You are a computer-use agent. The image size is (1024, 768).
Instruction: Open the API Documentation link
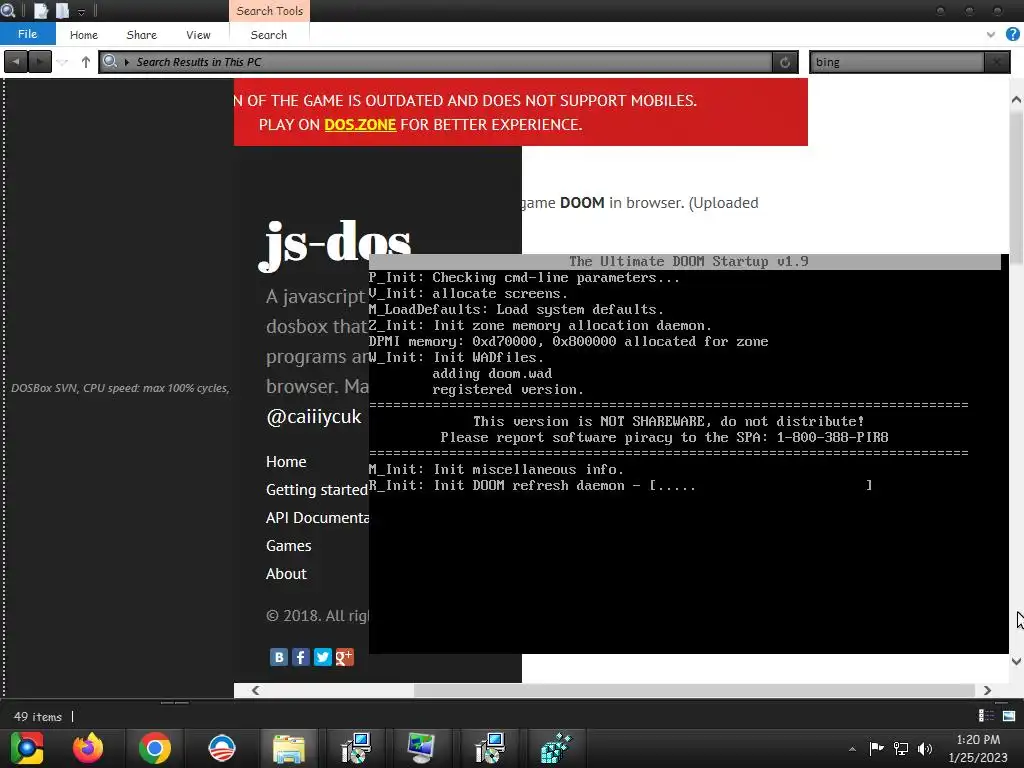[x=317, y=518]
